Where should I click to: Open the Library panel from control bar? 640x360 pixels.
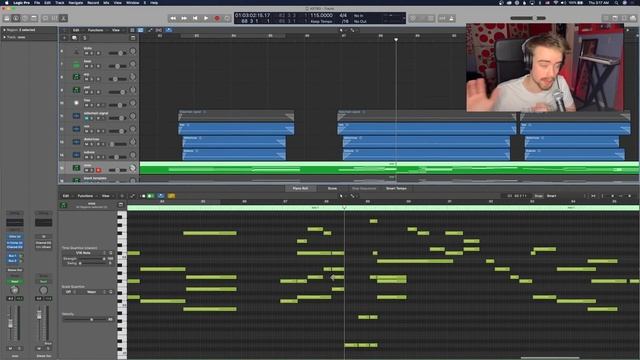coord(7,18)
